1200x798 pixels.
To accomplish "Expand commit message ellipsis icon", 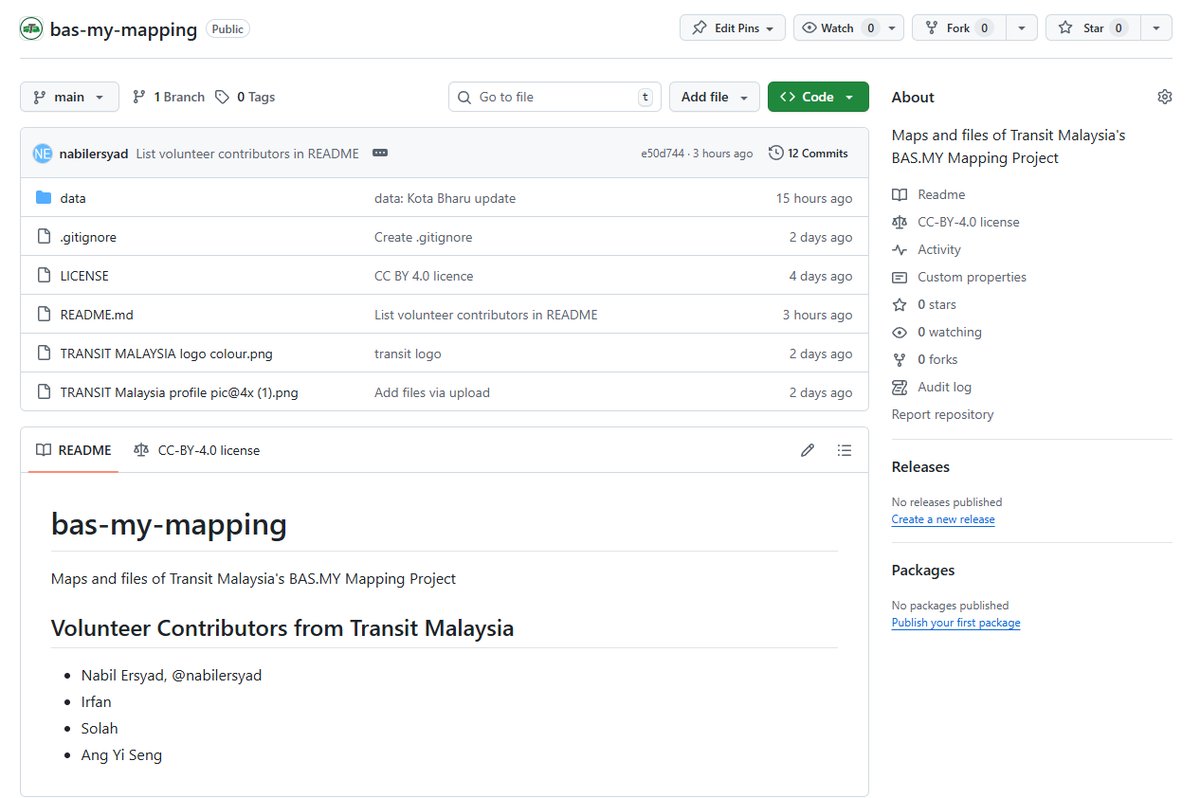I will coord(380,153).
